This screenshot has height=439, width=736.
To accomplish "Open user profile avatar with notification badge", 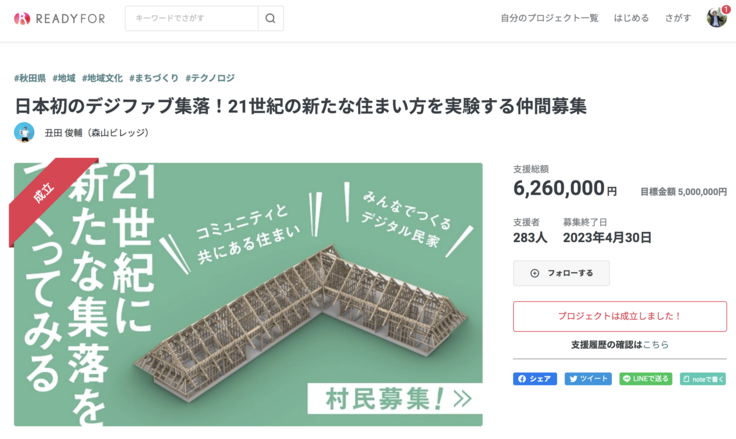I will point(717,17).
